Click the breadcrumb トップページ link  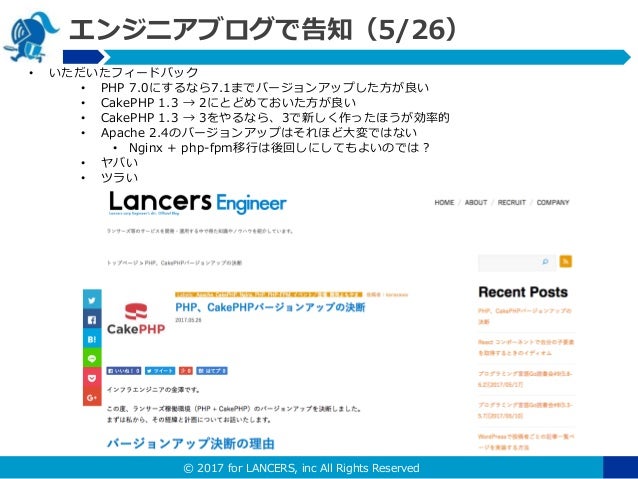(x=120, y=263)
